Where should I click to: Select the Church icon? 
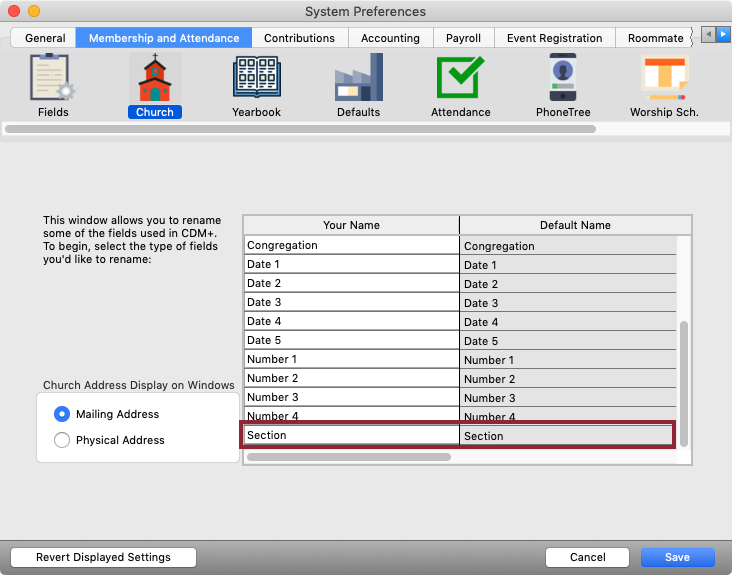tap(154, 79)
